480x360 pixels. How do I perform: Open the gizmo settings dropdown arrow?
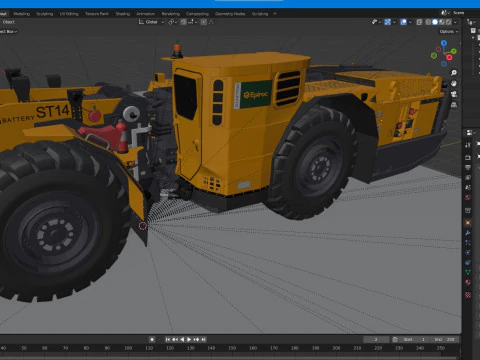[x=394, y=22]
